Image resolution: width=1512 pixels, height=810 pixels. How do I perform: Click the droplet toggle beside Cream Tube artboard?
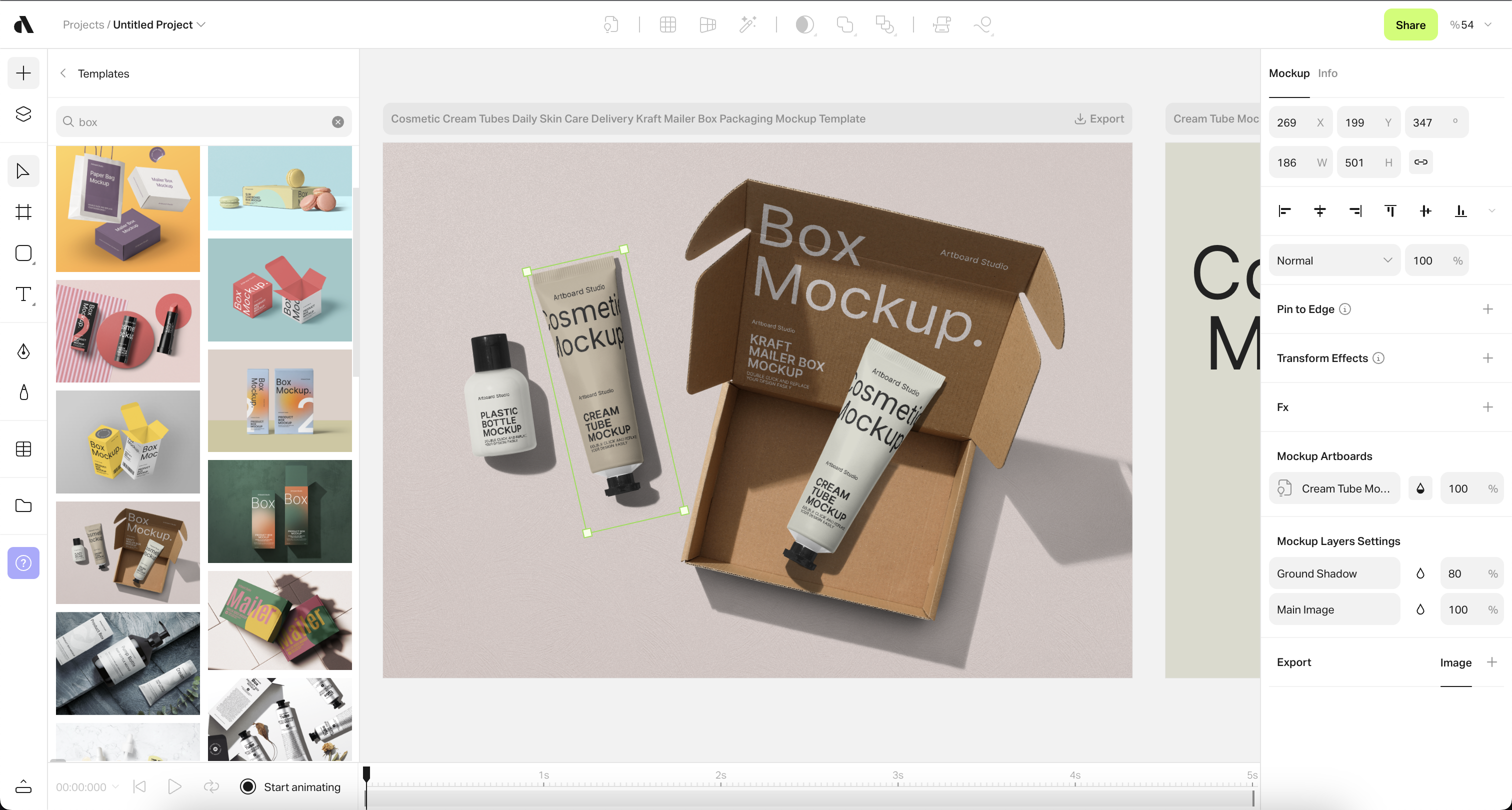tap(1420, 488)
